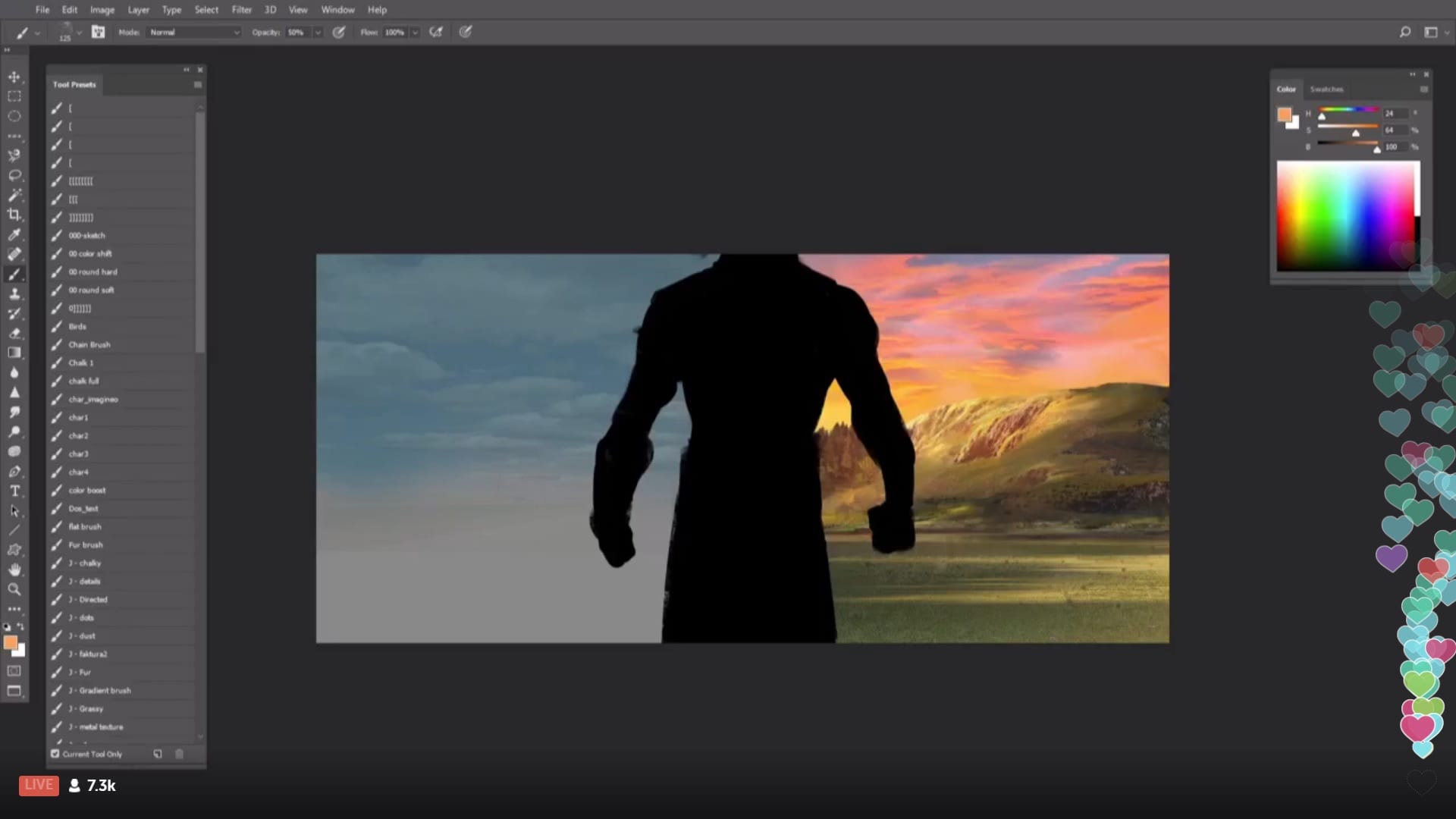The width and height of the screenshot is (1456, 819).
Task: Expand the Flow value dropdown
Action: pyautogui.click(x=415, y=33)
